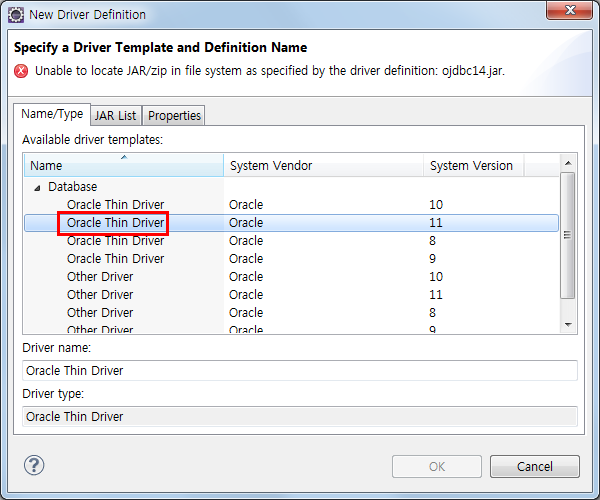
Task: Click the Oracle vendor cell in Other Driver 11 row
Action: 246,295
